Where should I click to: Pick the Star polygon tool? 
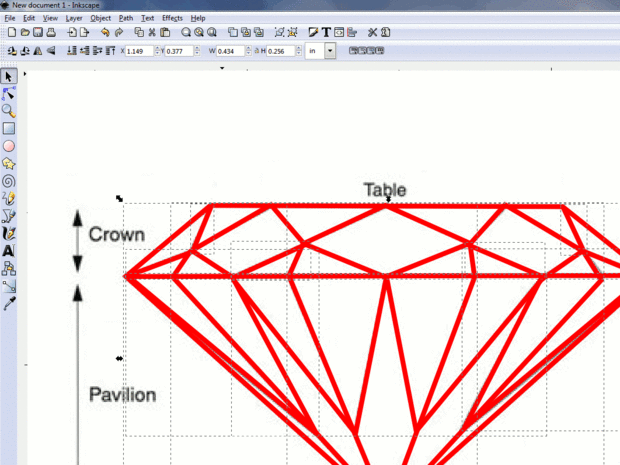(x=9, y=163)
